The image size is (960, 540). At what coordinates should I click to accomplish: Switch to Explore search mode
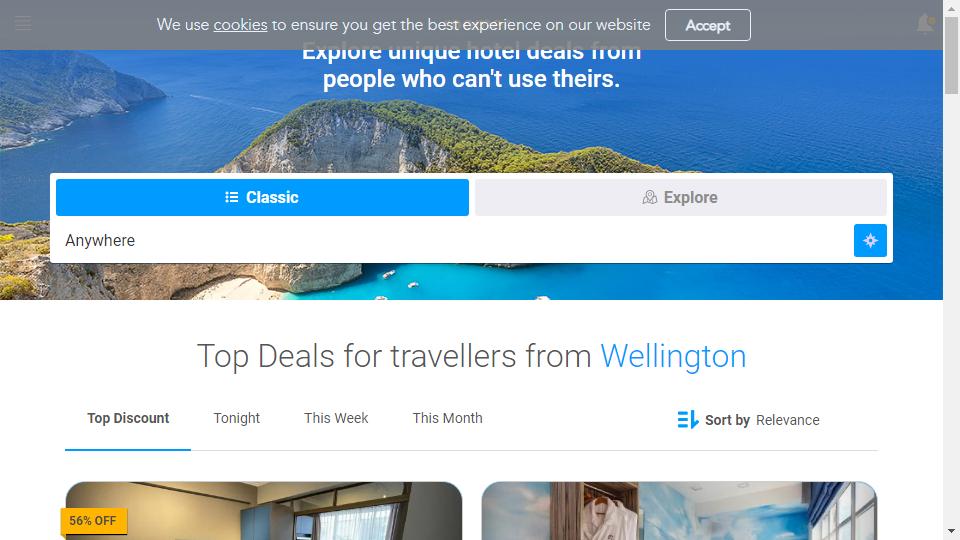click(x=681, y=197)
